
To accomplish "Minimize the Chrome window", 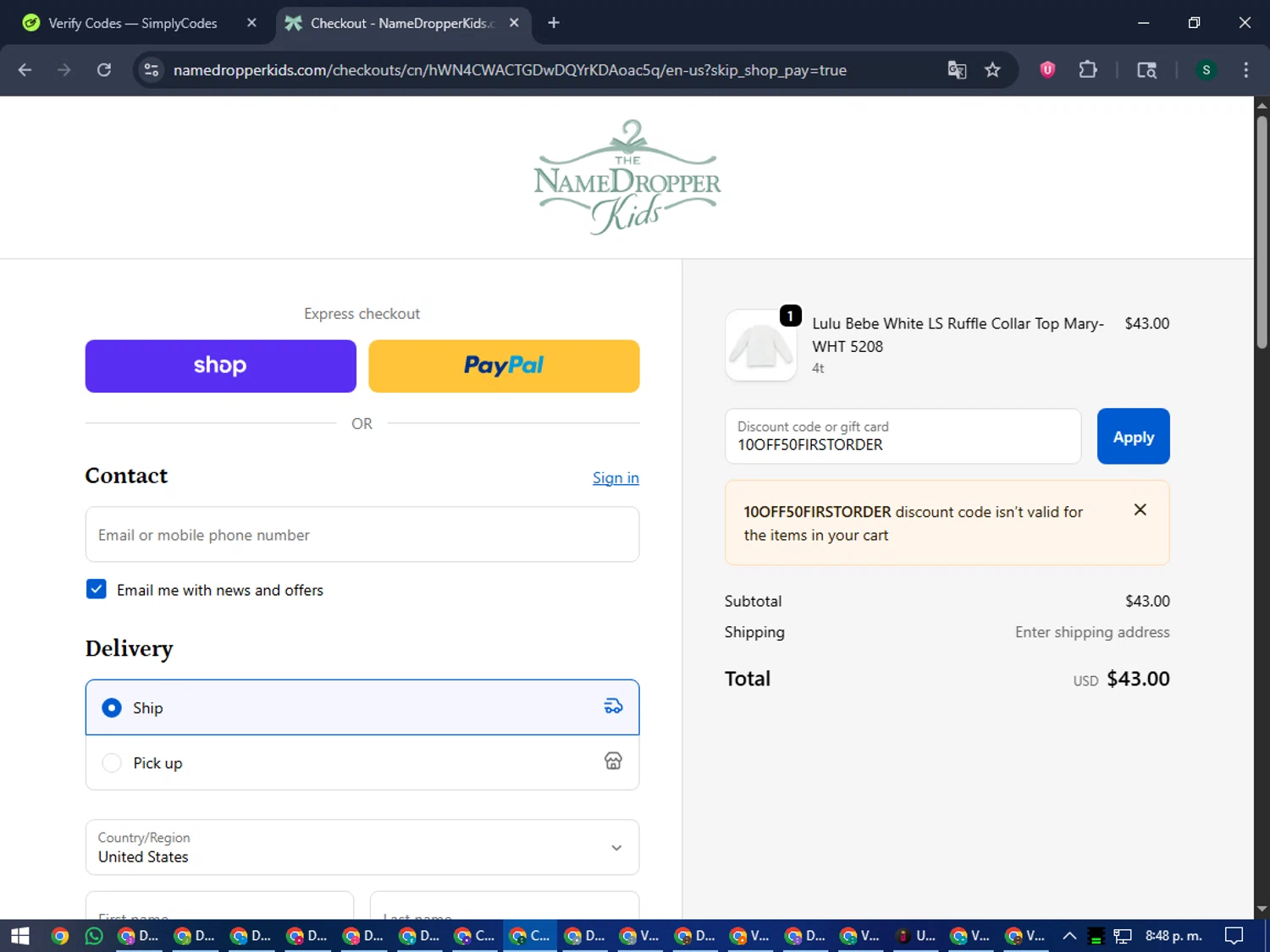I will pos(1143,23).
